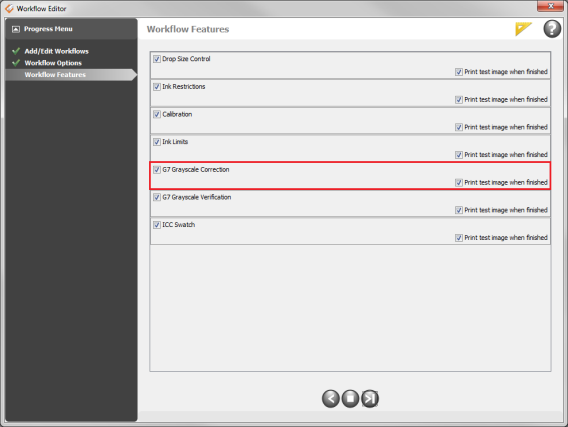Click the round help question mark icon
This screenshot has height=427, width=568.
pyautogui.click(x=552, y=29)
